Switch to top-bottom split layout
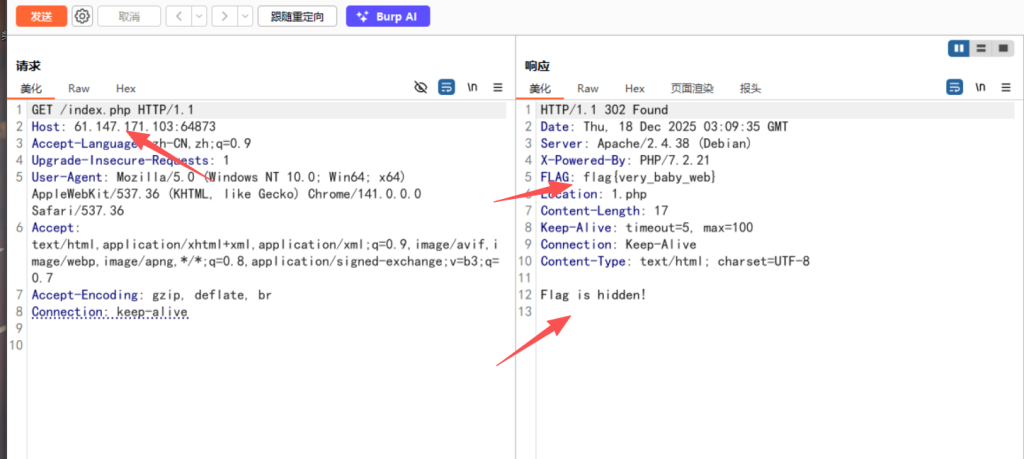This screenshot has height=459, width=1024. point(981,48)
